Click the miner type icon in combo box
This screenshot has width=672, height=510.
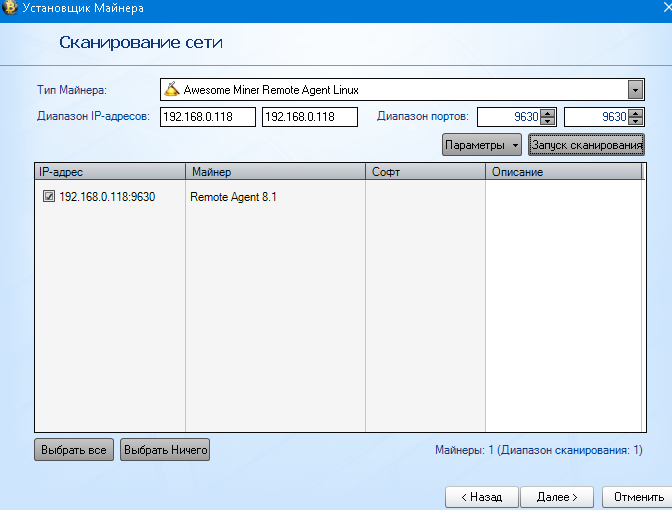(x=172, y=89)
